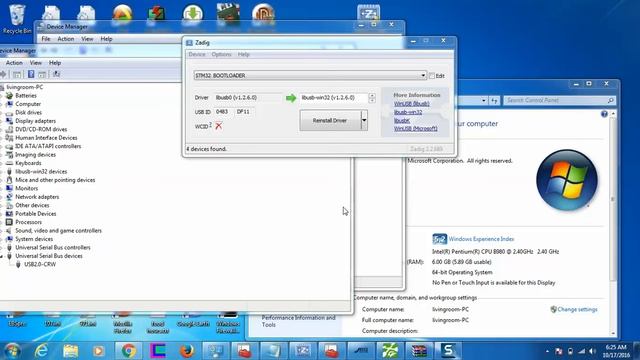Viewport: 640px width, 360px height.
Task: Click the volume speaker tray icon
Action: [592, 351]
